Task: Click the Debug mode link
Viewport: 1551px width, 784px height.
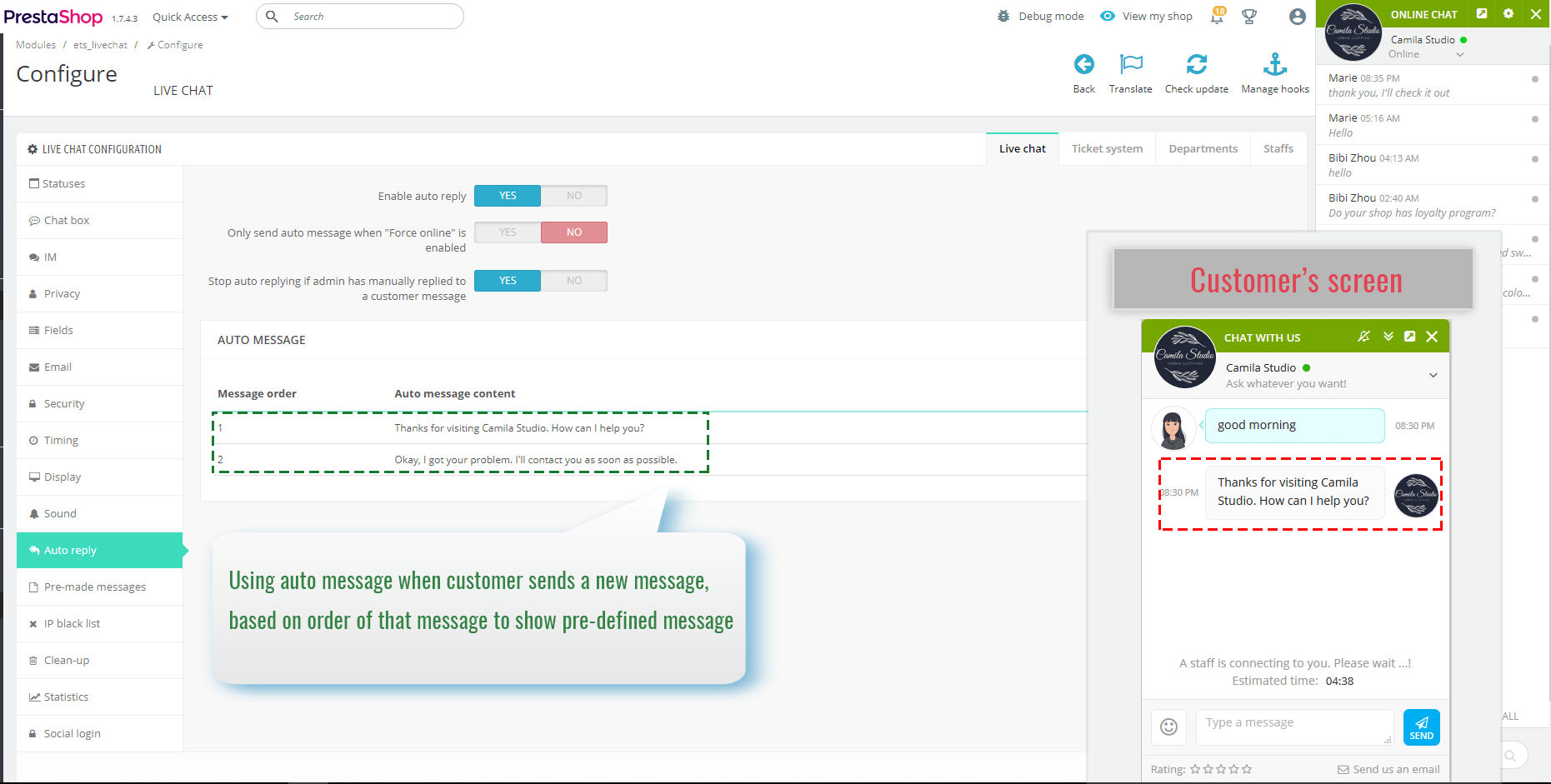Action: 1051,16
